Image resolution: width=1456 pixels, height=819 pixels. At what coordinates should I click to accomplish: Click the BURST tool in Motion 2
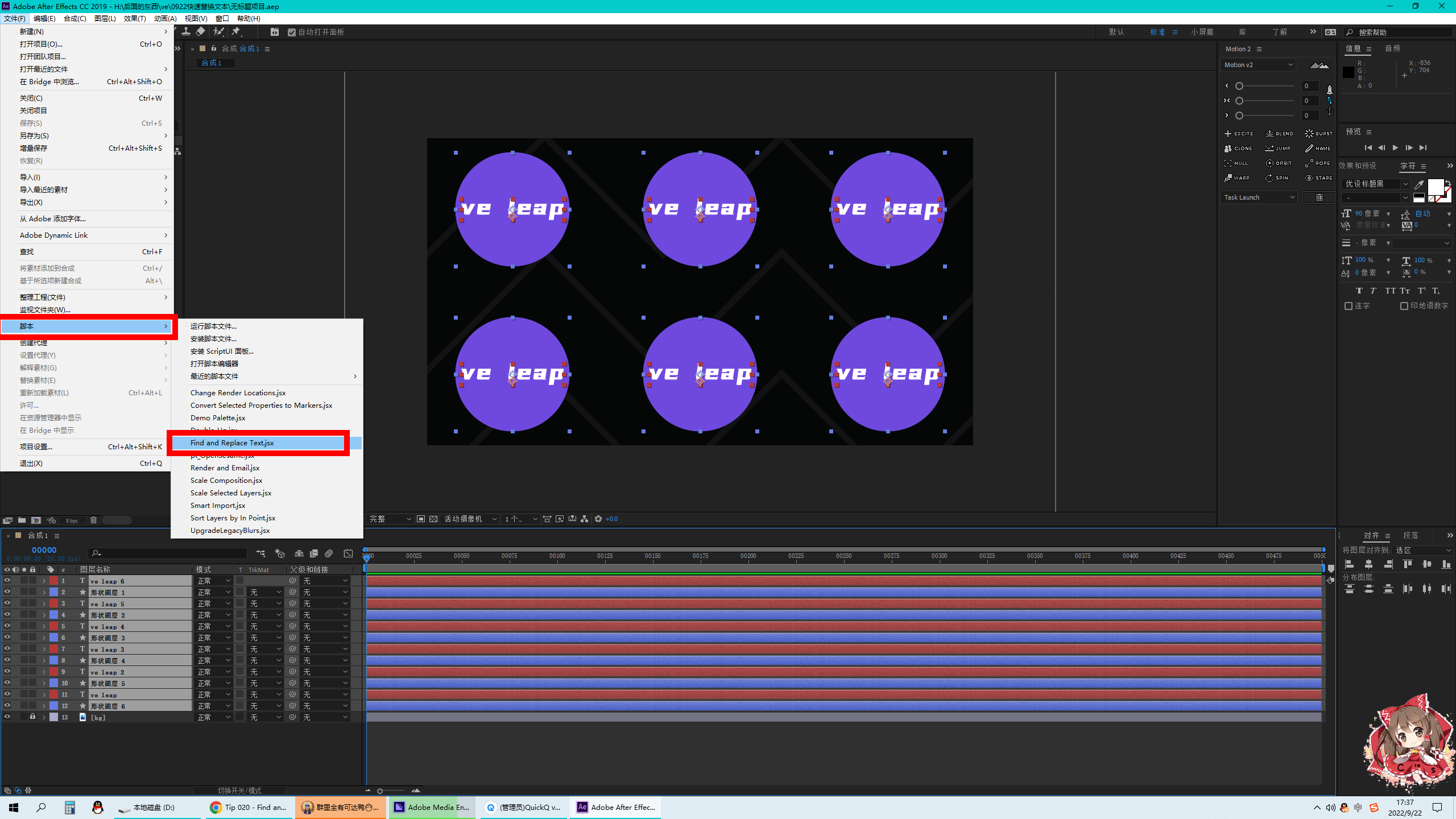[1318, 134]
